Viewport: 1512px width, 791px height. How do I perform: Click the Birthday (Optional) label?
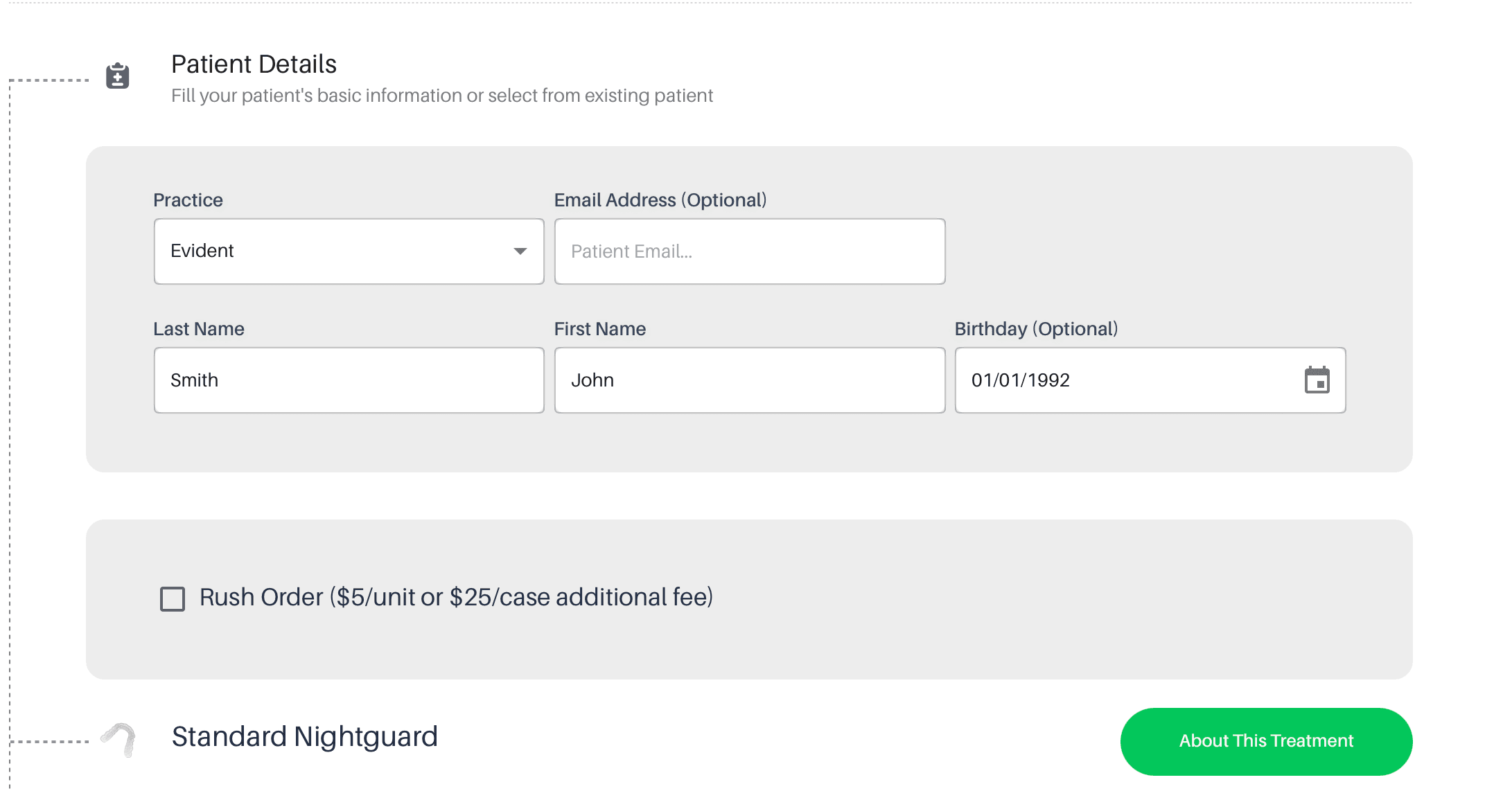pyautogui.click(x=1037, y=329)
